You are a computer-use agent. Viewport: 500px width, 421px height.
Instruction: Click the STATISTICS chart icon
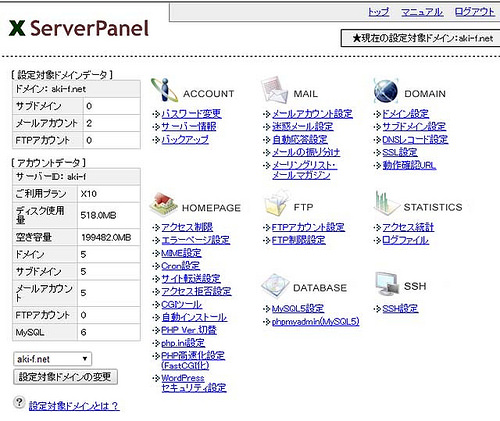pyautogui.click(x=386, y=203)
